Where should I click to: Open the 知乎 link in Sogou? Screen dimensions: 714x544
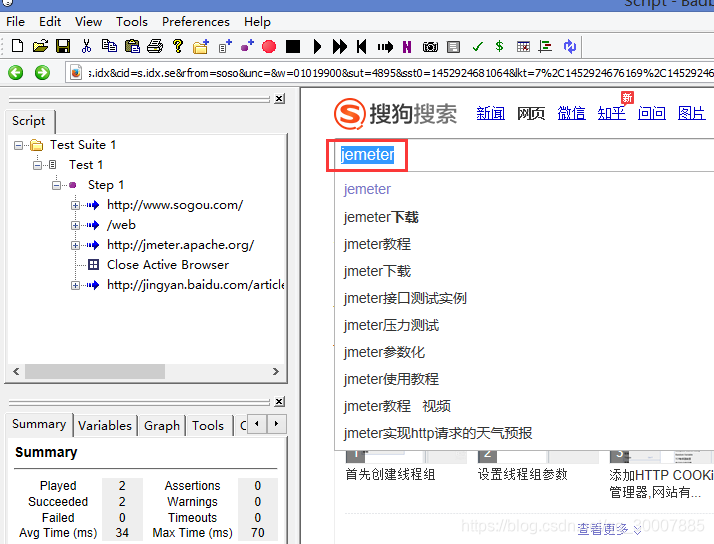click(611, 113)
